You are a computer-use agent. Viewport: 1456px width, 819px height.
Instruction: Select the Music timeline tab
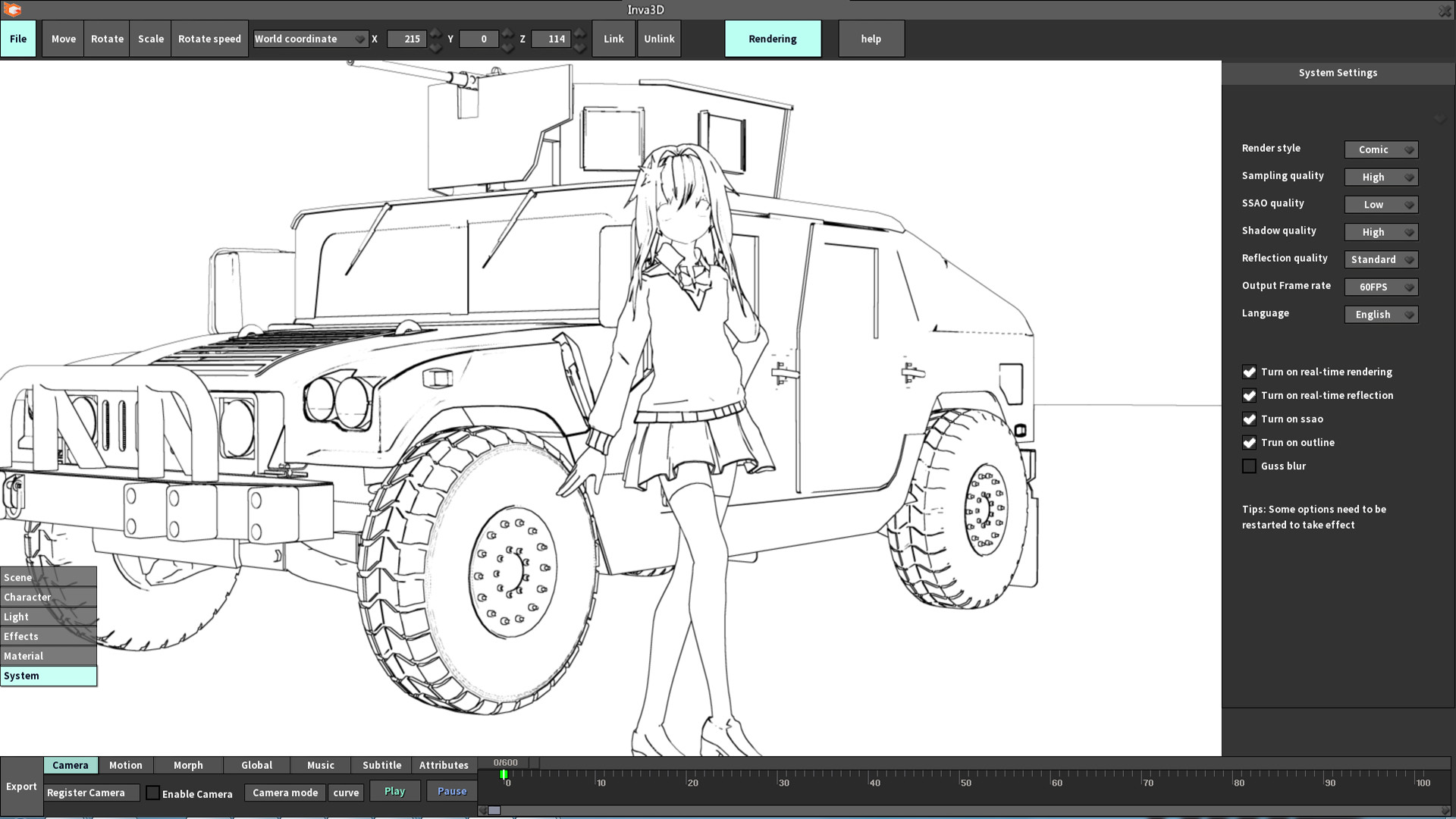click(321, 765)
